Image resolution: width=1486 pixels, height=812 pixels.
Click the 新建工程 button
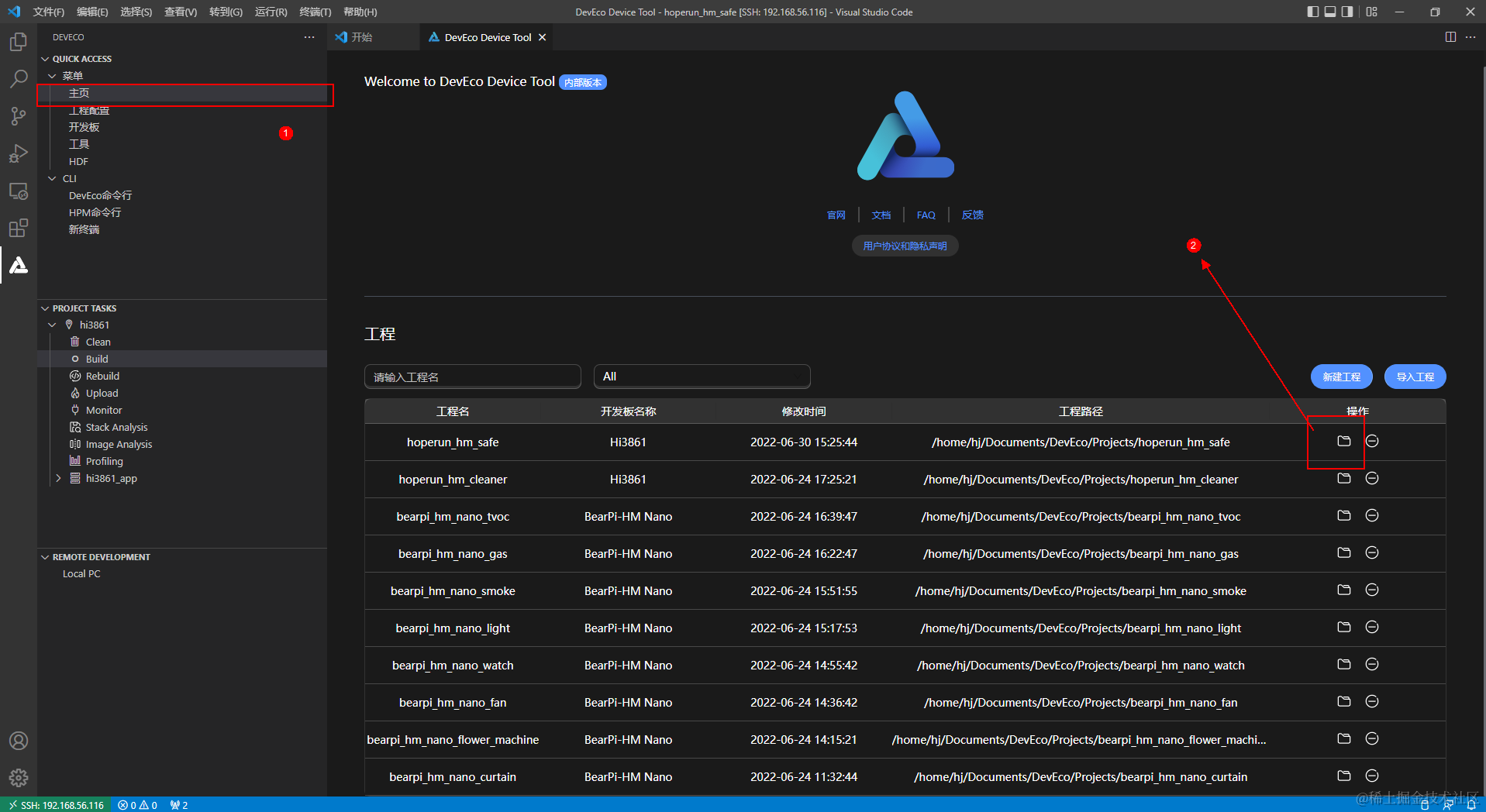pos(1342,377)
